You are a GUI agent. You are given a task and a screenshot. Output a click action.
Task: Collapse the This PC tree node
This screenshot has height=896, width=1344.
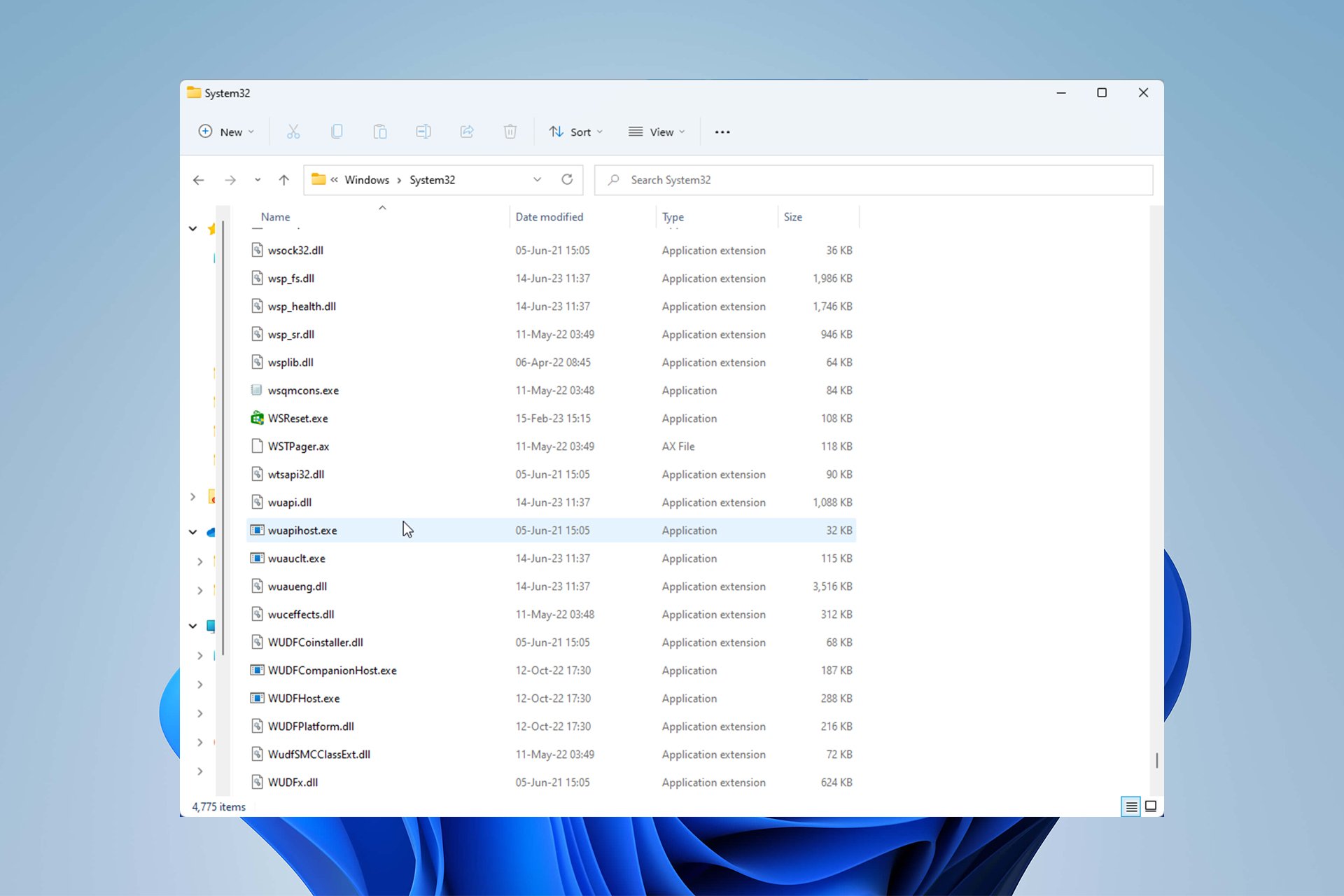tap(192, 626)
